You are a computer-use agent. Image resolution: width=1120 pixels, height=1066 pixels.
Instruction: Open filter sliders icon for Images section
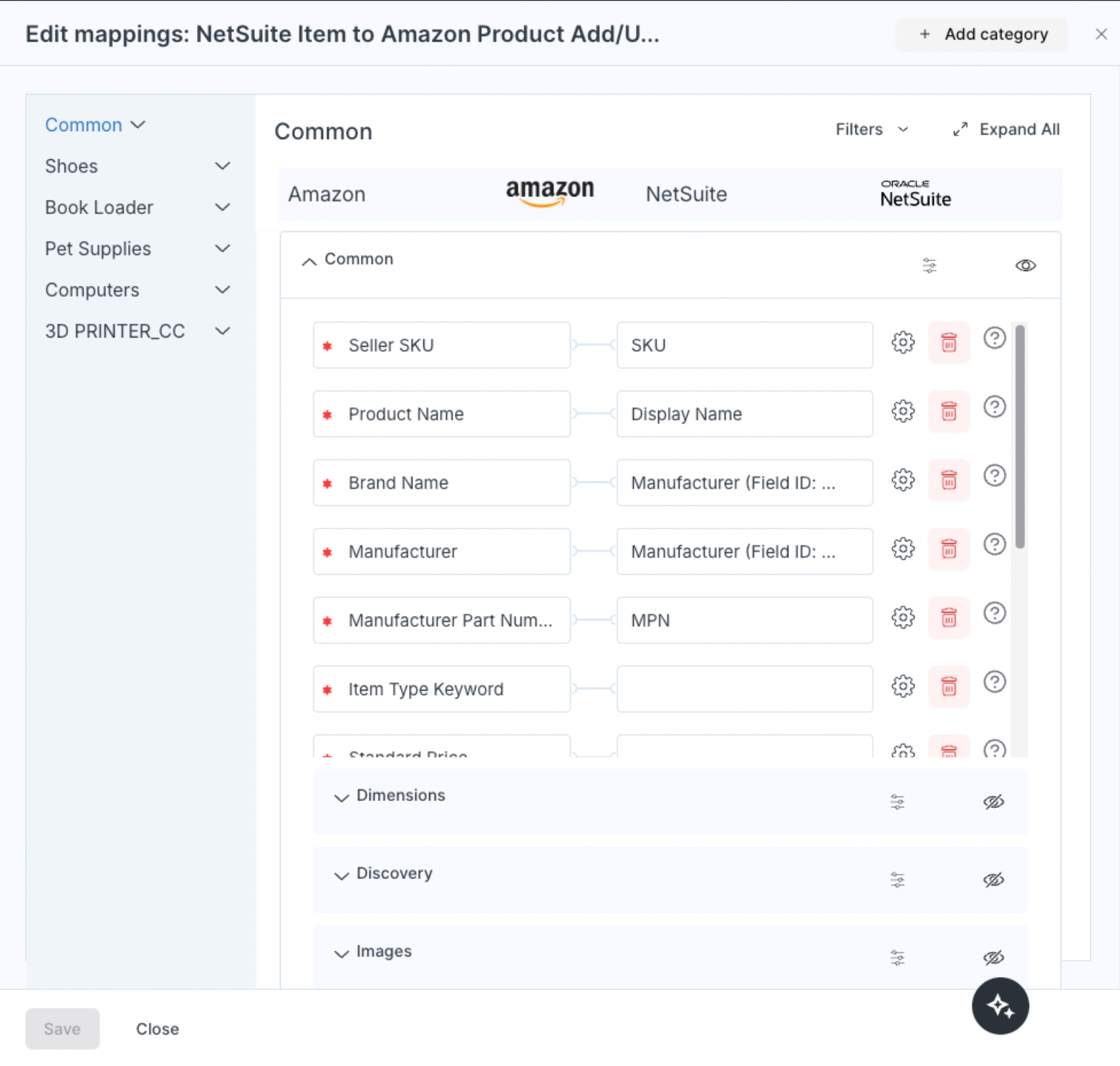click(x=897, y=959)
